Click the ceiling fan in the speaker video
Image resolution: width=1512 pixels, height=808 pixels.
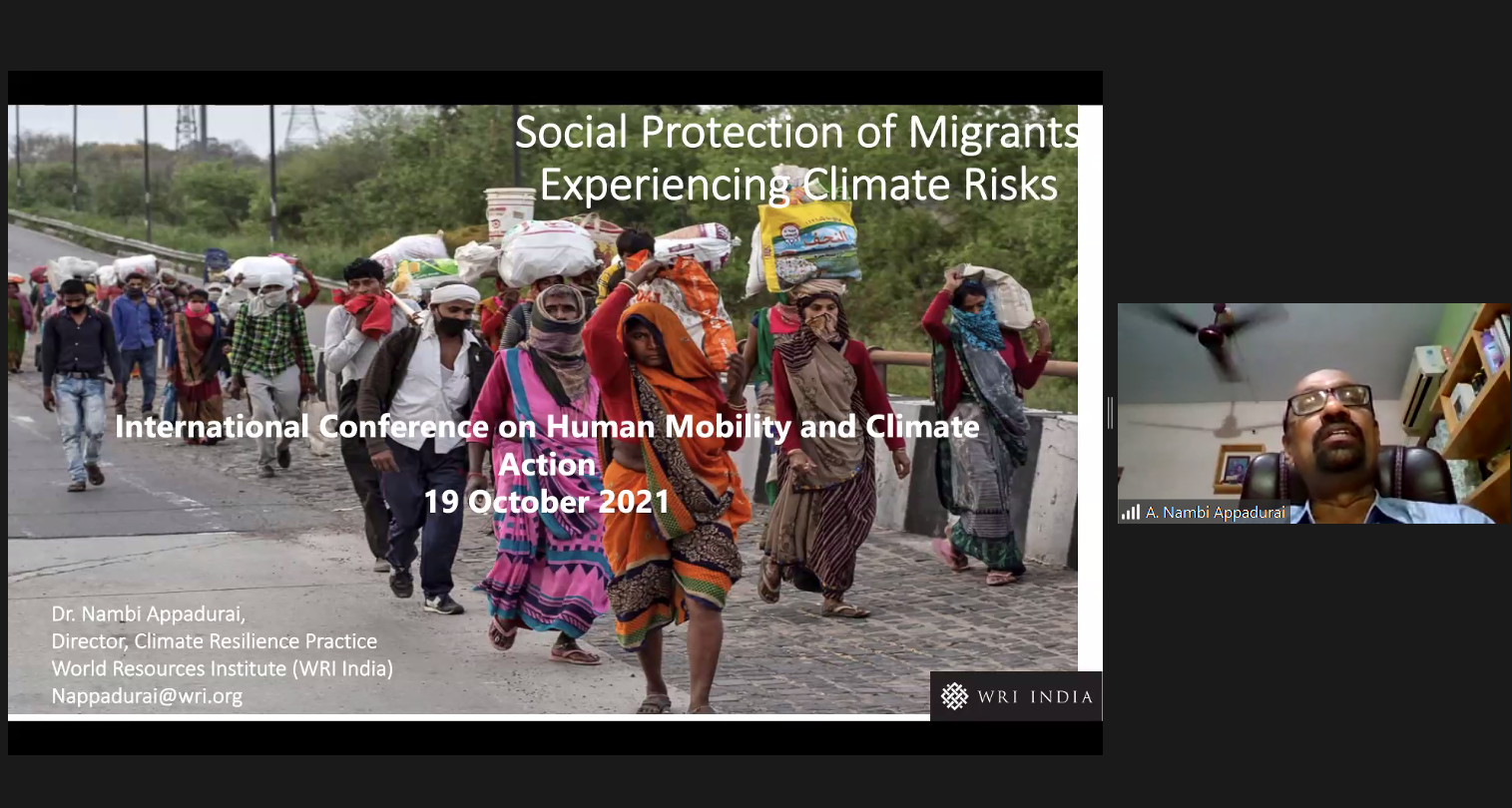point(1211,336)
